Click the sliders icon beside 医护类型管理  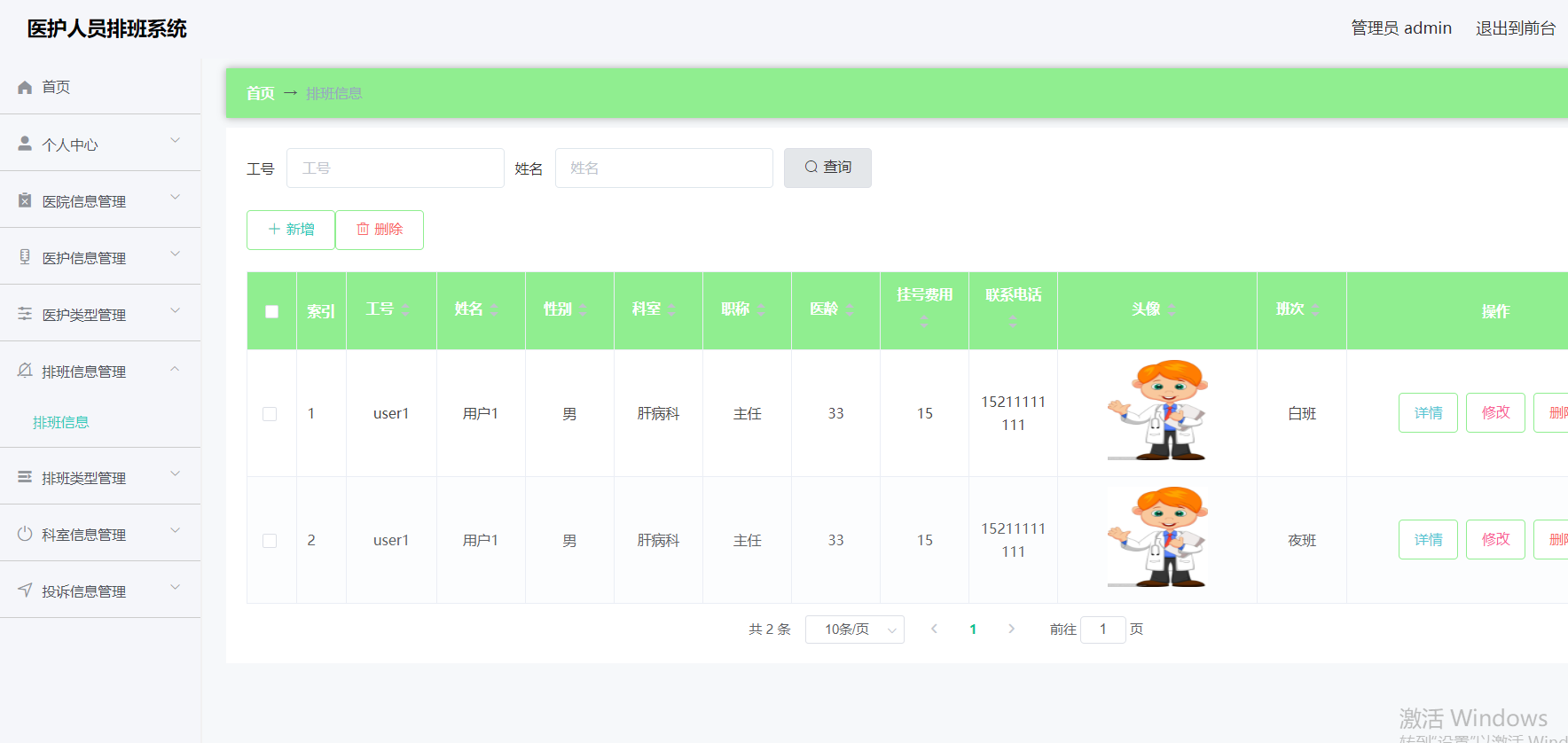coord(25,314)
